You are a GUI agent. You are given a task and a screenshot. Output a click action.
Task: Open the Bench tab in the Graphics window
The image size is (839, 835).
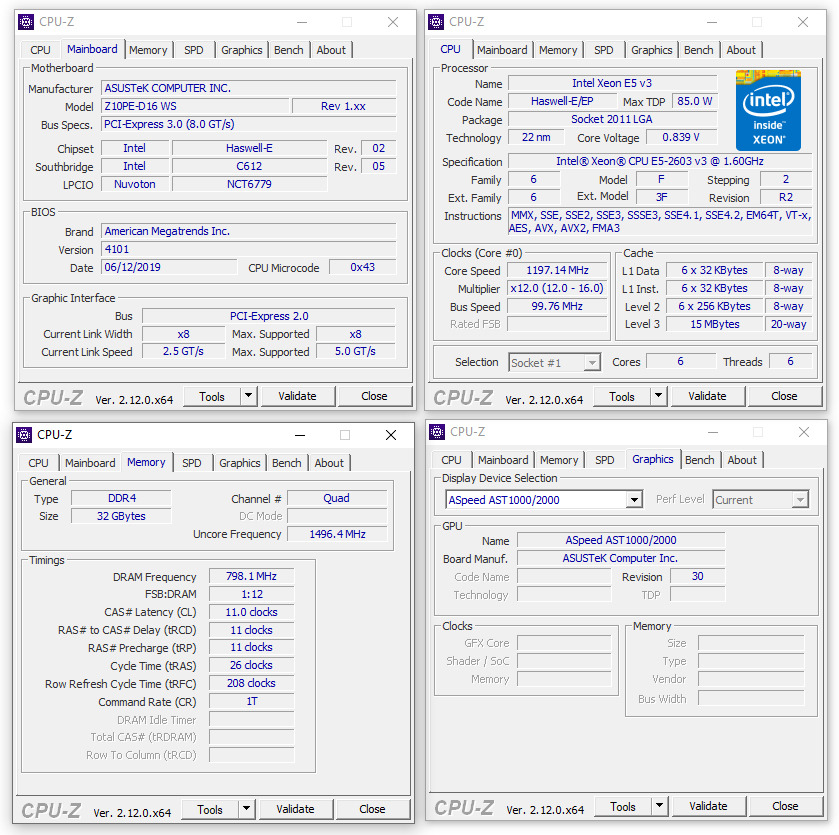click(x=700, y=460)
